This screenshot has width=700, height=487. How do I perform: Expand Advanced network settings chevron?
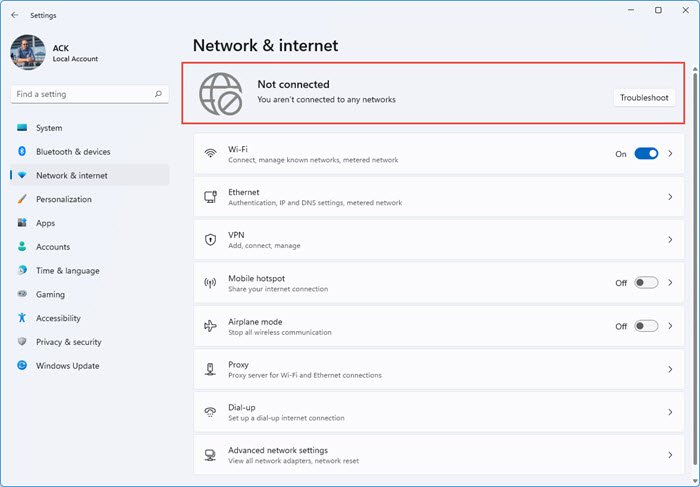click(670, 455)
